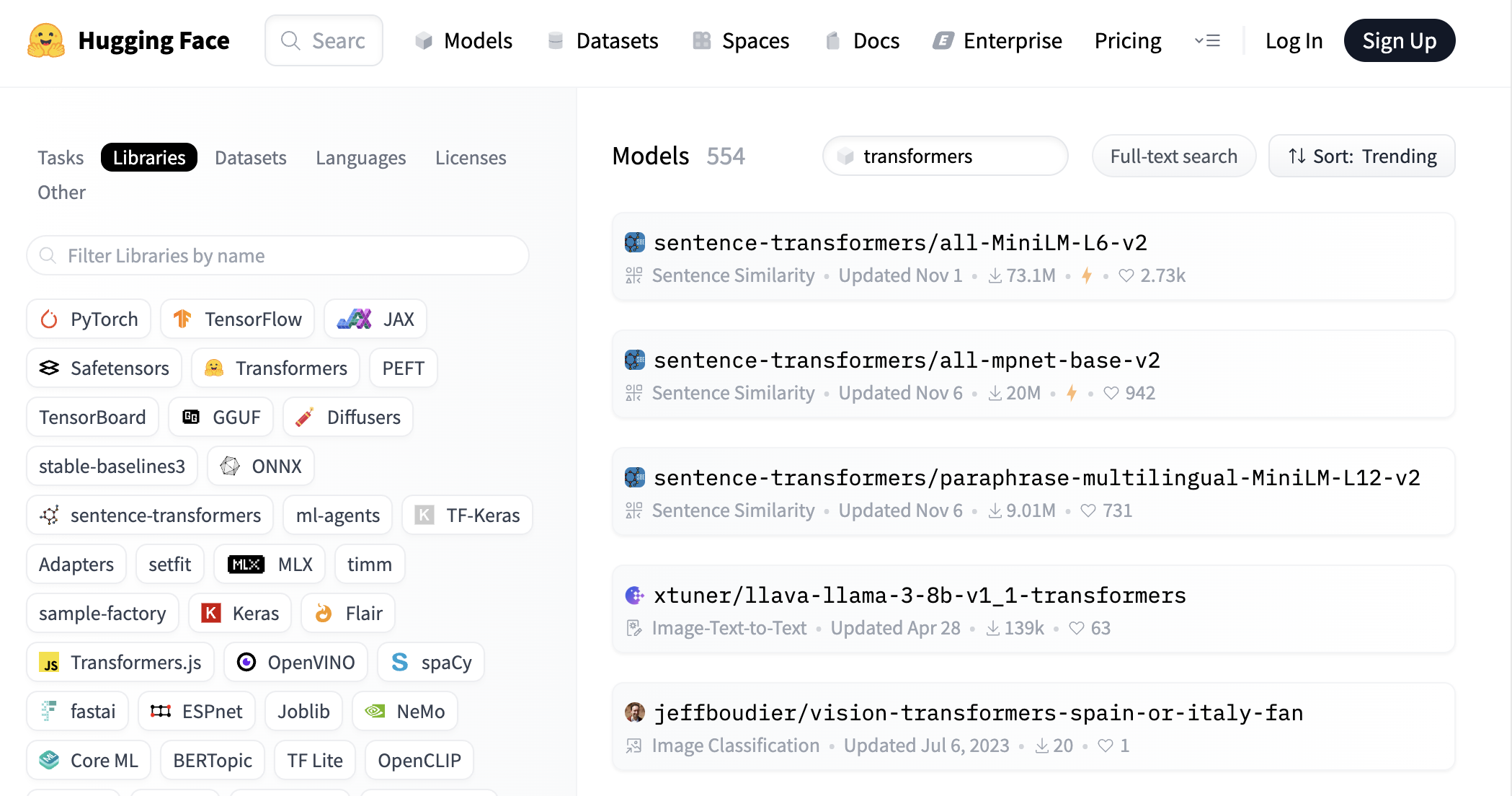Click the Safetensors stack icon
This screenshot has width=1512, height=796.
[x=49, y=368]
